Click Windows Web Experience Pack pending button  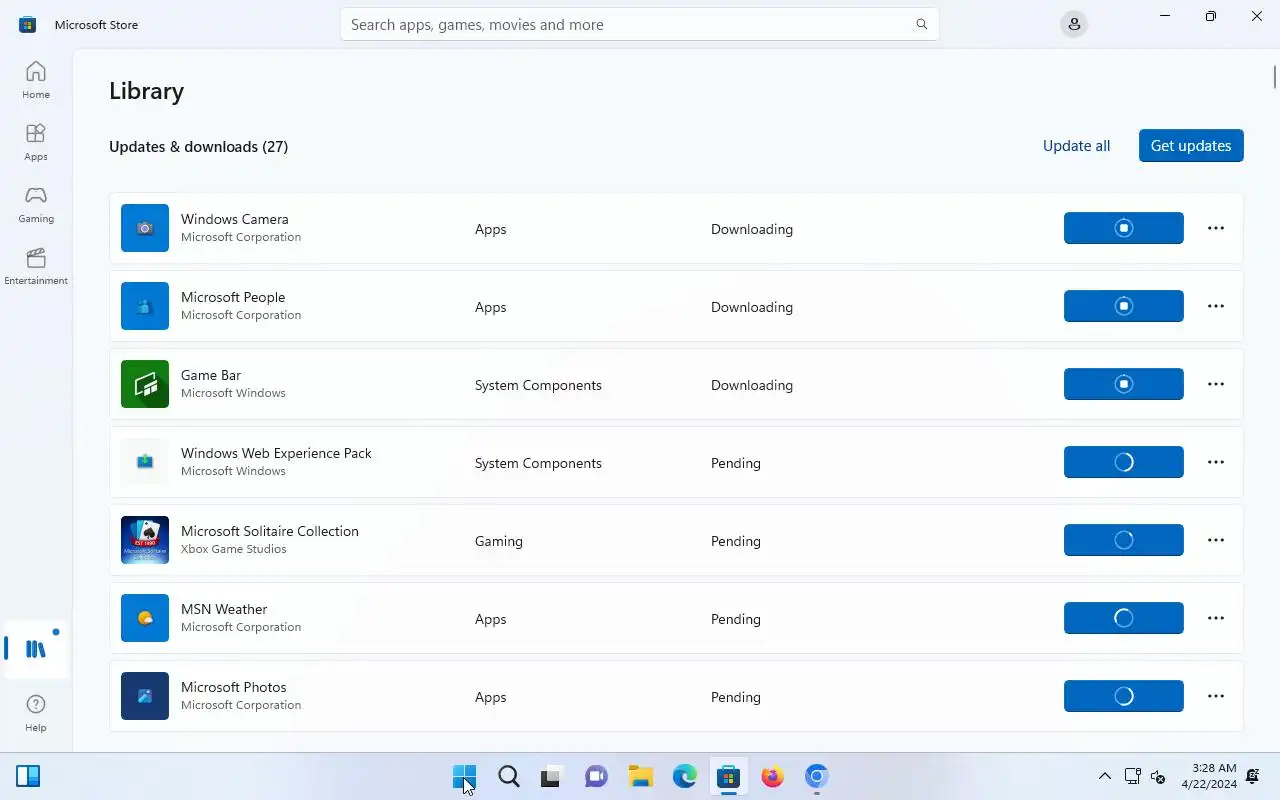(1124, 462)
